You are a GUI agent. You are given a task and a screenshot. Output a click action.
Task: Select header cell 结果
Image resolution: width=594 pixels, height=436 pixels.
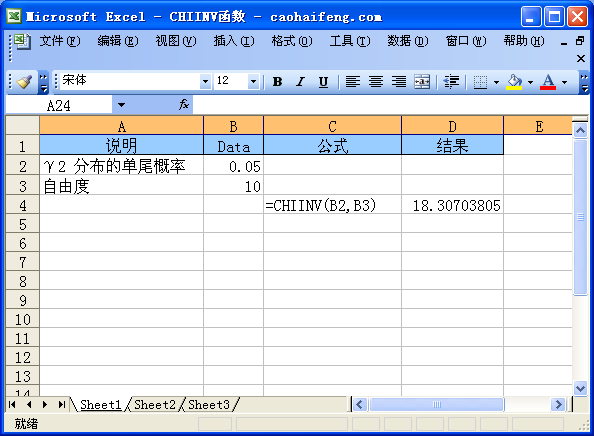[452, 145]
